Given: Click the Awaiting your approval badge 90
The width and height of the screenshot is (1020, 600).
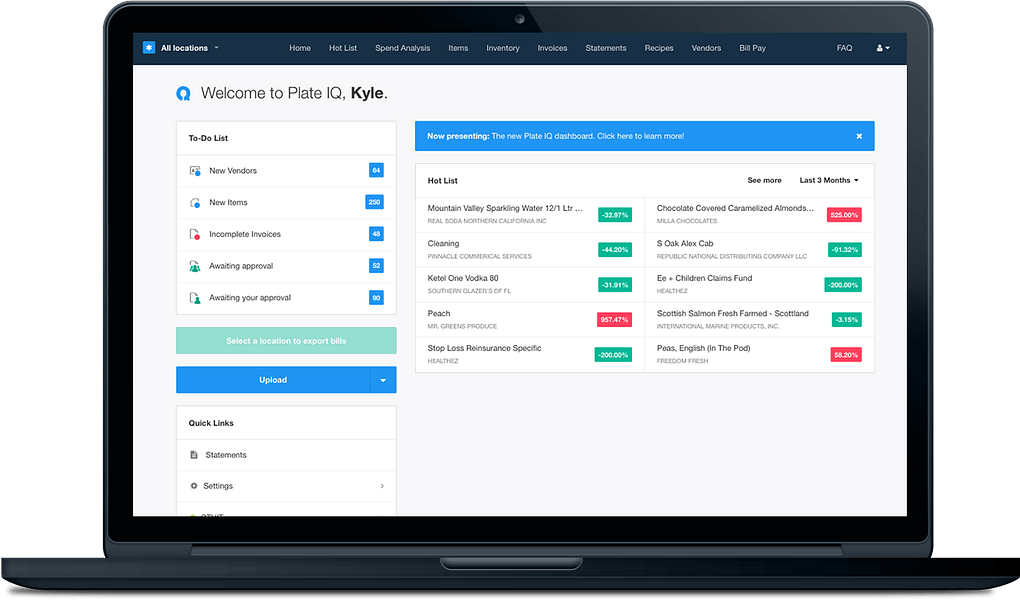Looking at the screenshot, I should click(x=376, y=298).
